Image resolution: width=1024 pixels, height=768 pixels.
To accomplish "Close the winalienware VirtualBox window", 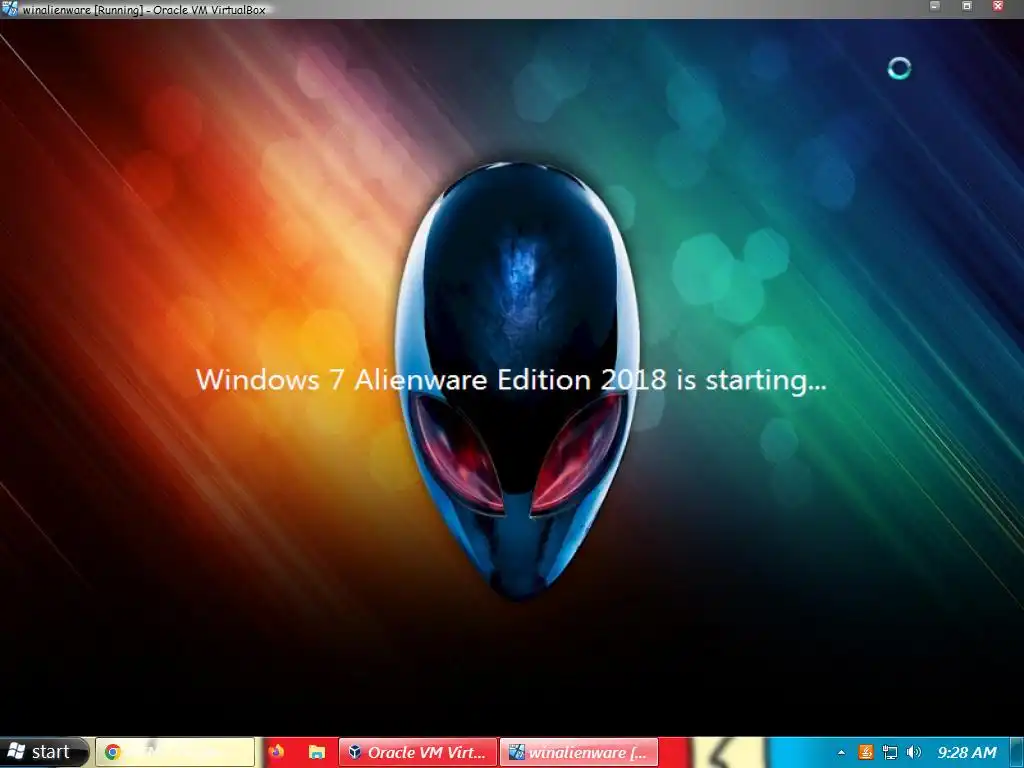I will point(998,7).
